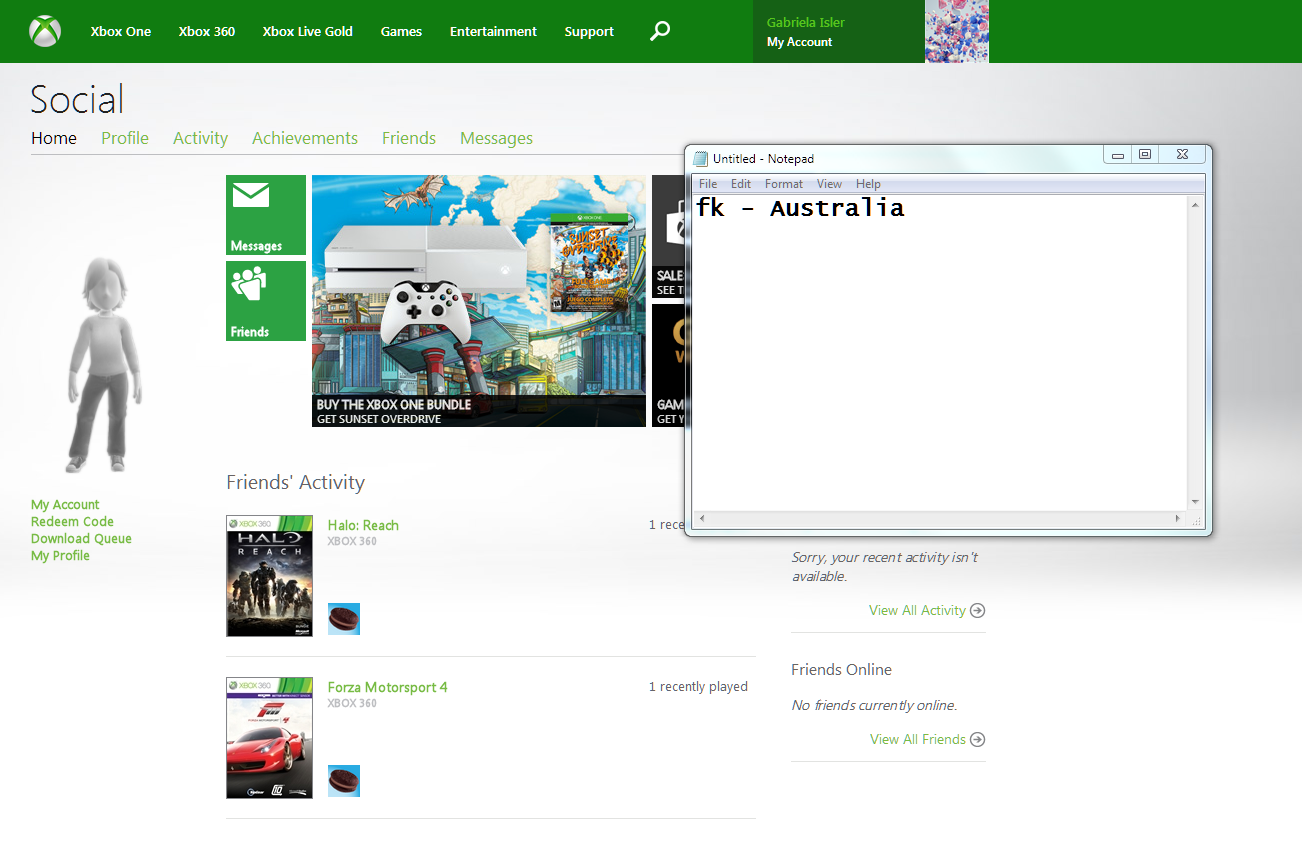Click Notepad vertical scrollbar up arrow
The height and width of the screenshot is (854, 1302).
click(x=1195, y=203)
